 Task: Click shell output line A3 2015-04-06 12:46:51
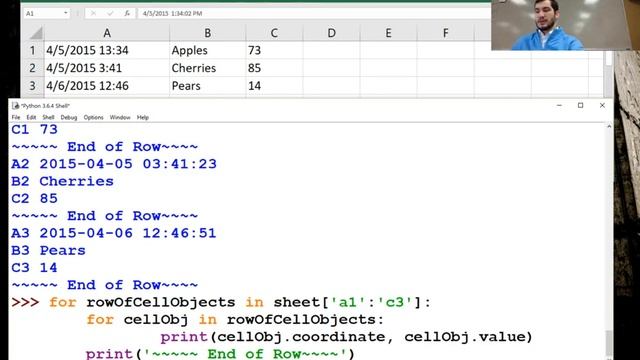114,233
